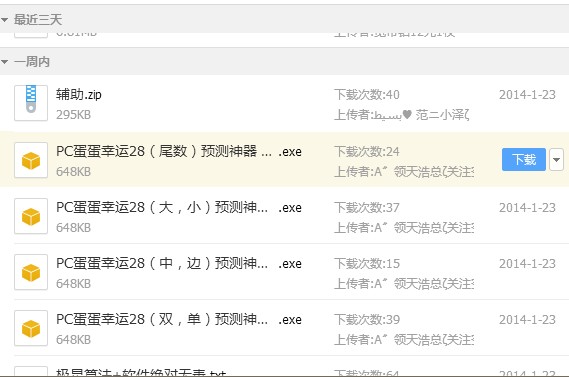Click the exe icon of 中，边 预测神 file
Viewport: 569px width, 377px height.
[x=31, y=272]
